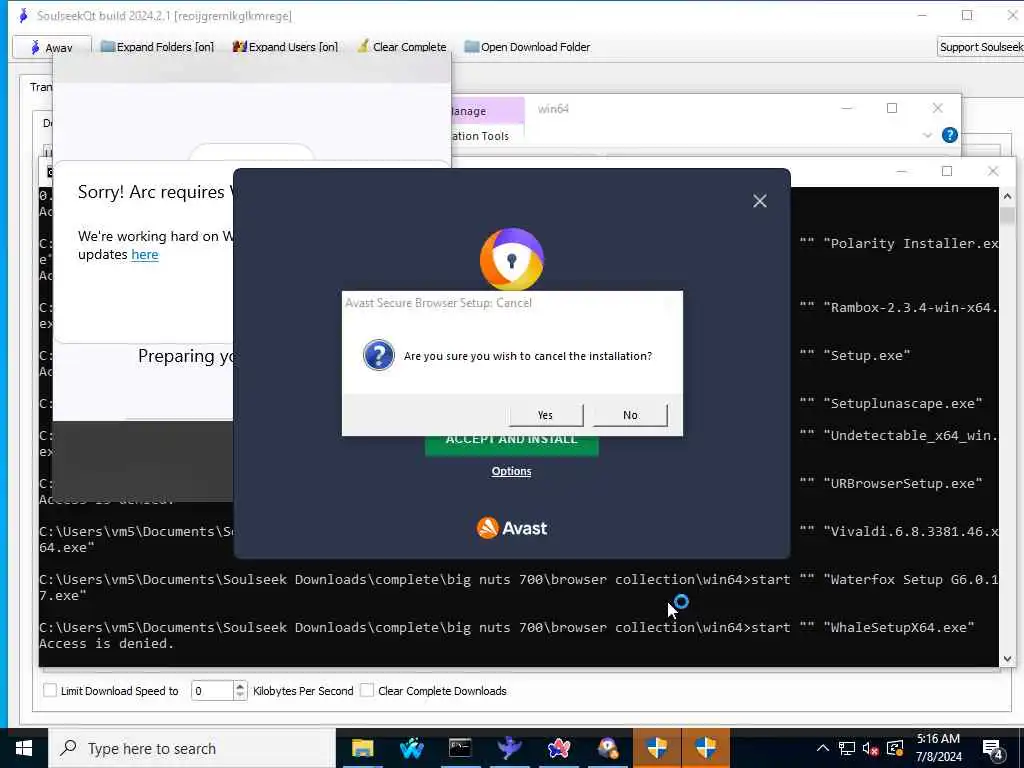Switch to Command Prompt from the taskbar
Screen dimensions: 1024x768
[460, 748]
